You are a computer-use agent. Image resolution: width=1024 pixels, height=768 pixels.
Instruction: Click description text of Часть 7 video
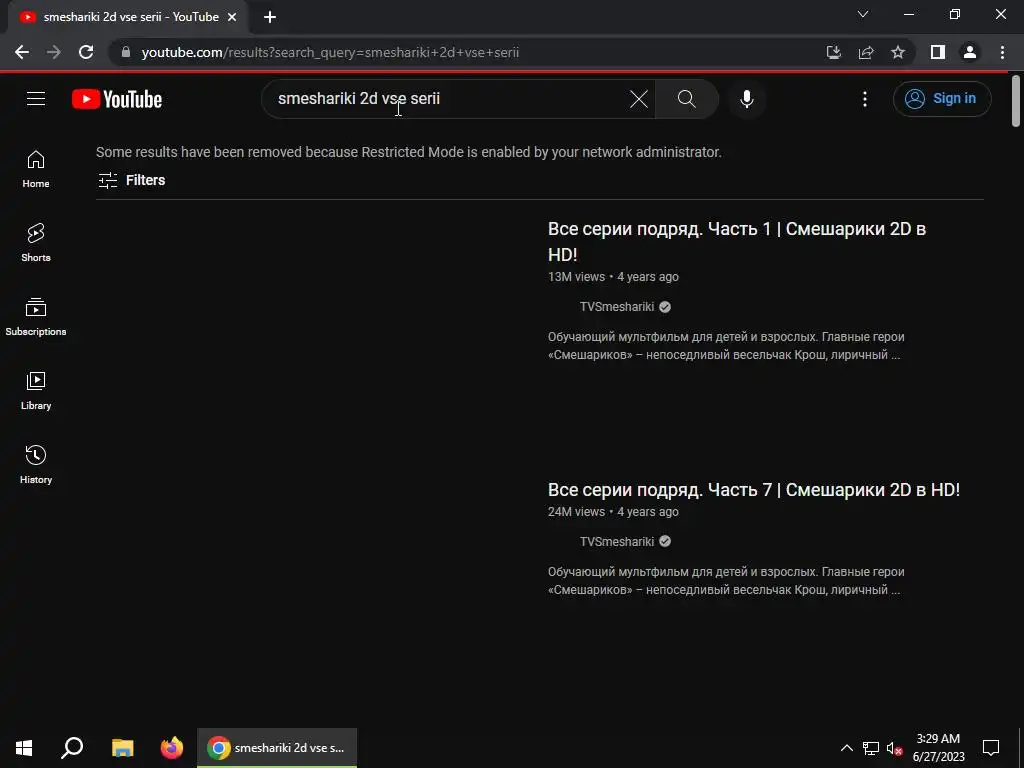click(x=726, y=581)
